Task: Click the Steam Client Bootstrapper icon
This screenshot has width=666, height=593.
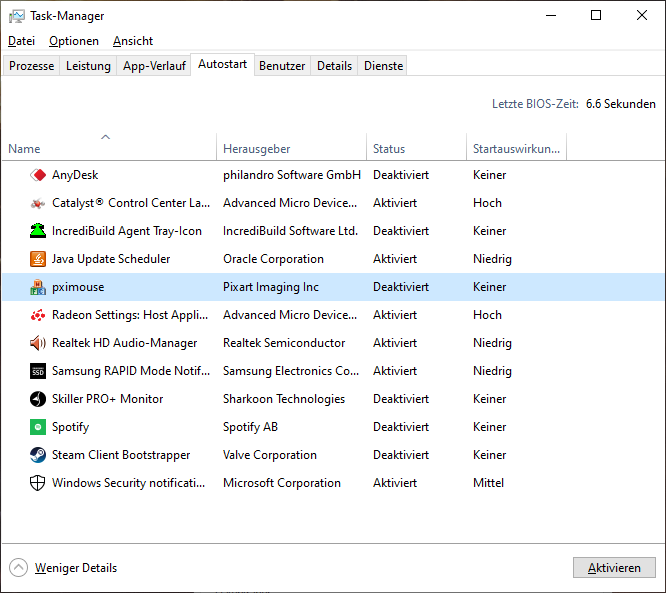Action: click(x=38, y=455)
